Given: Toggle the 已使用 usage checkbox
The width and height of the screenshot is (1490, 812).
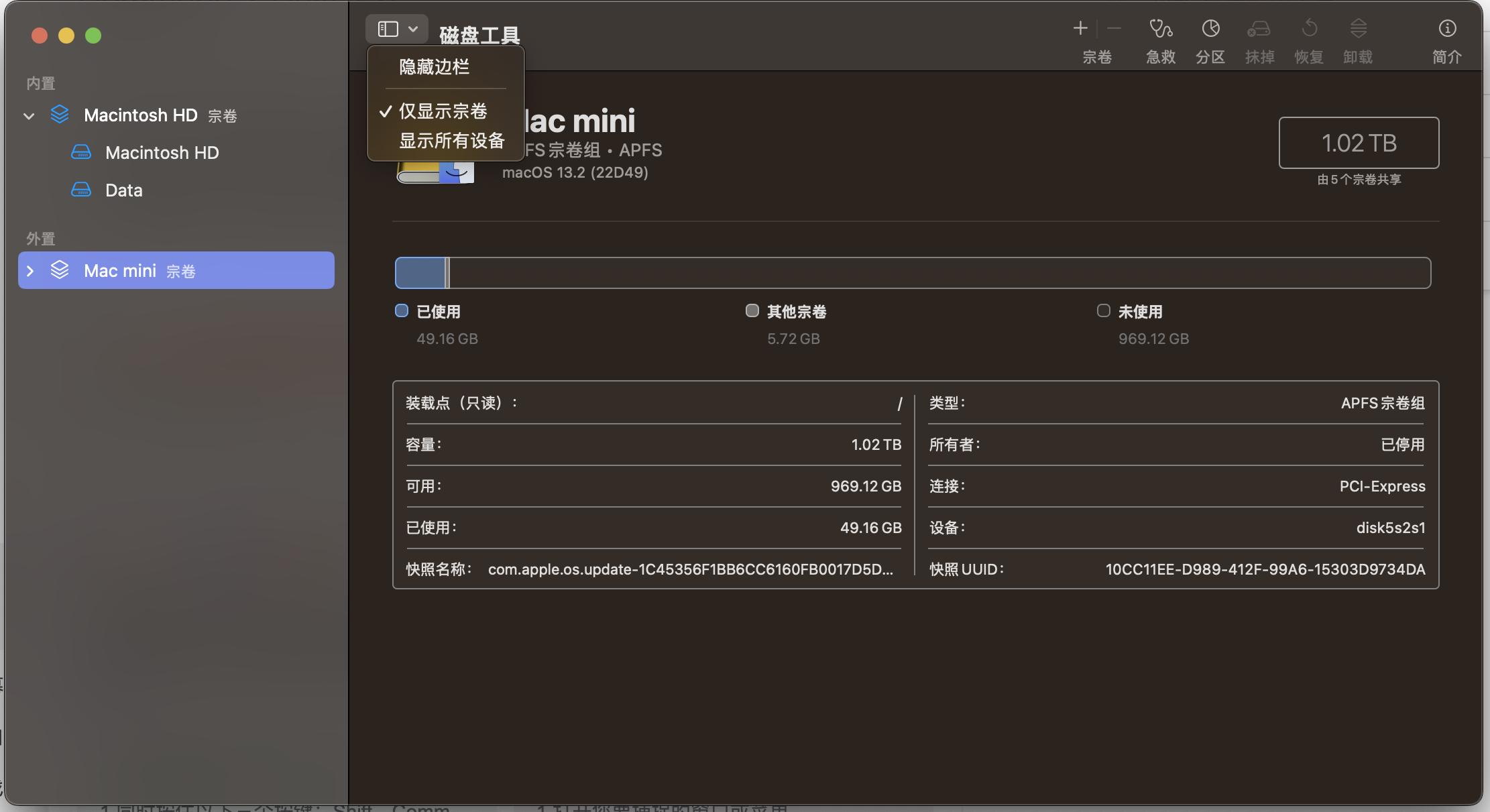Looking at the screenshot, I should [x=401, y=310].
